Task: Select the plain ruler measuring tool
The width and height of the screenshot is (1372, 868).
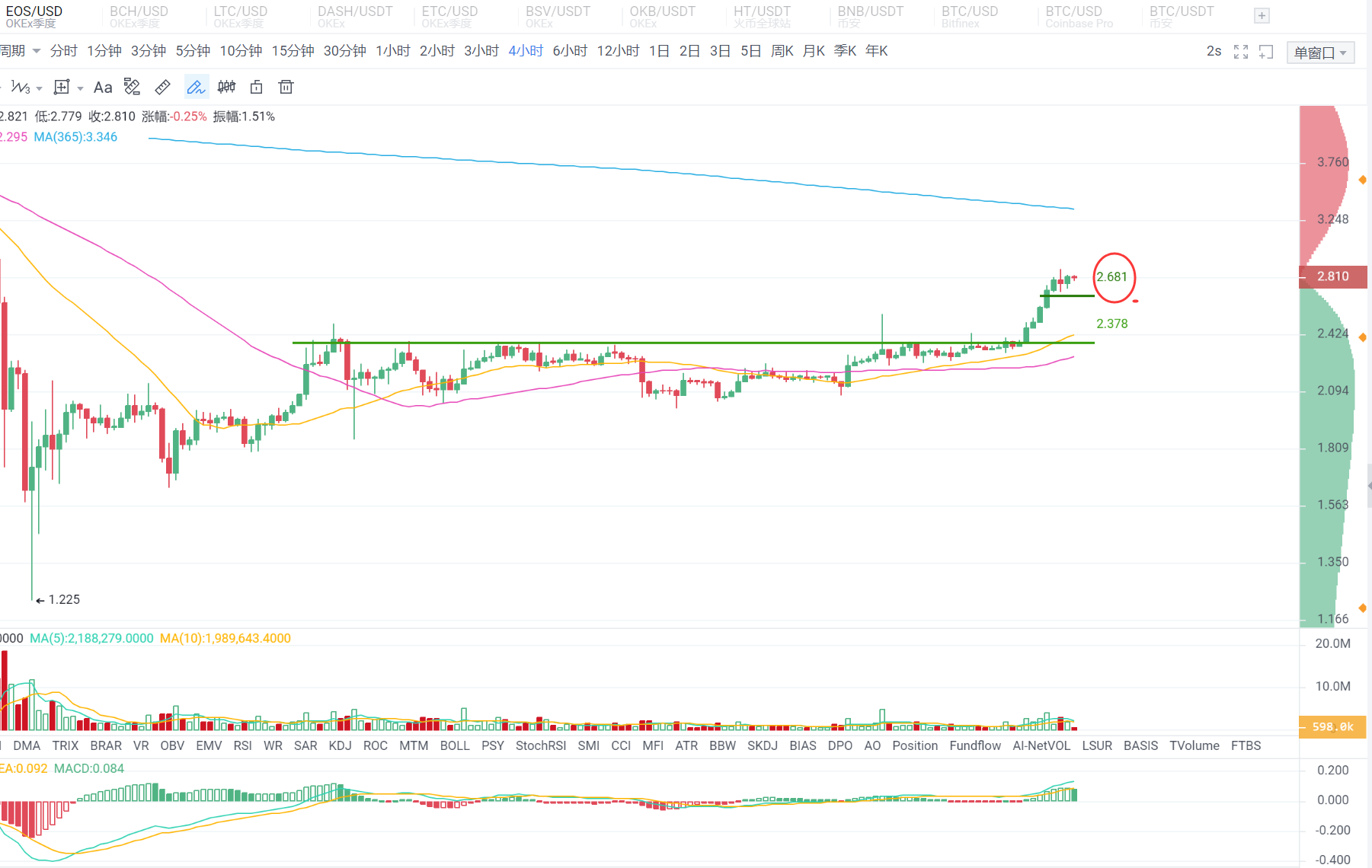Action: point(162,88)
